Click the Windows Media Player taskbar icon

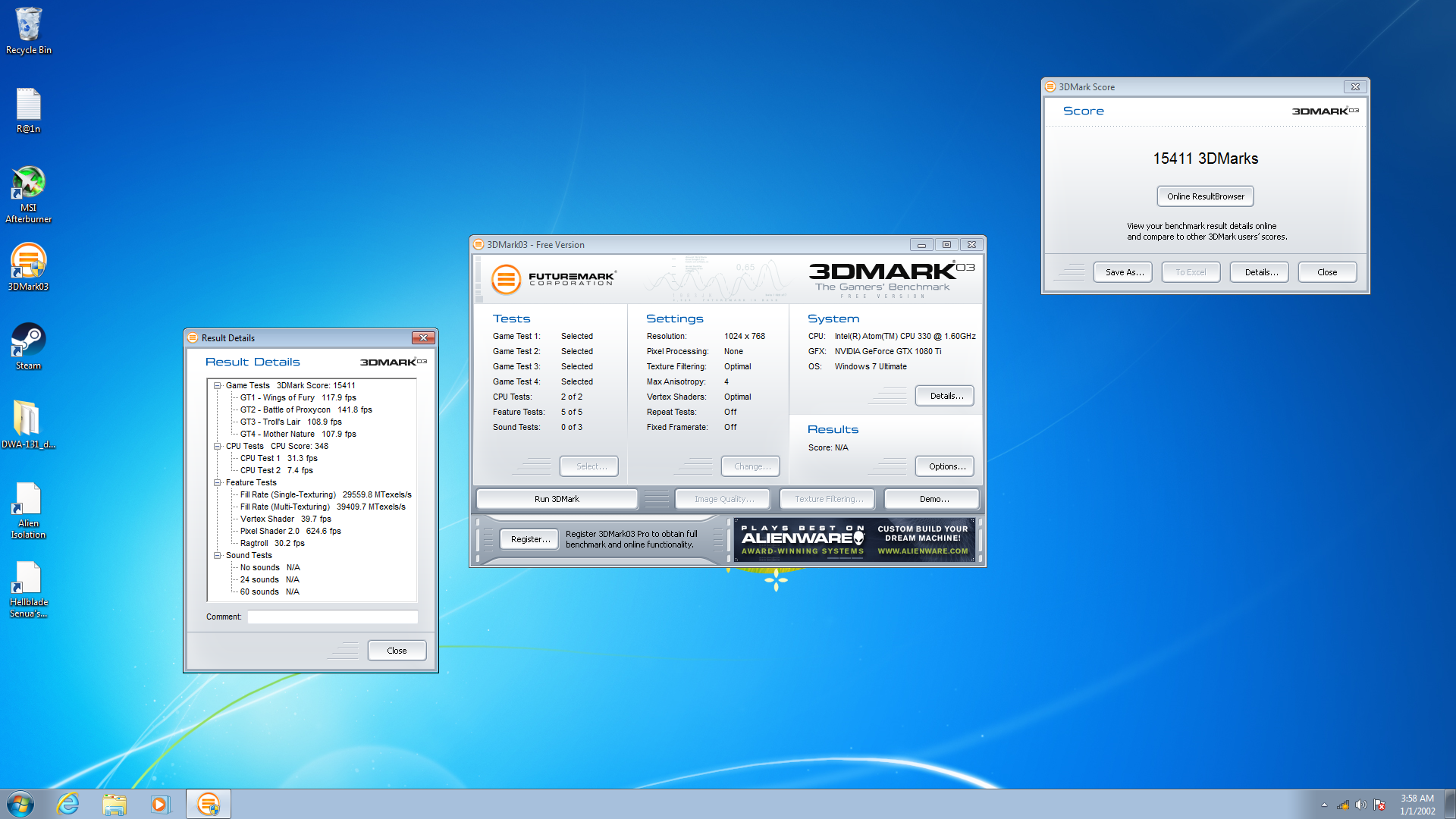coord(160,804)
